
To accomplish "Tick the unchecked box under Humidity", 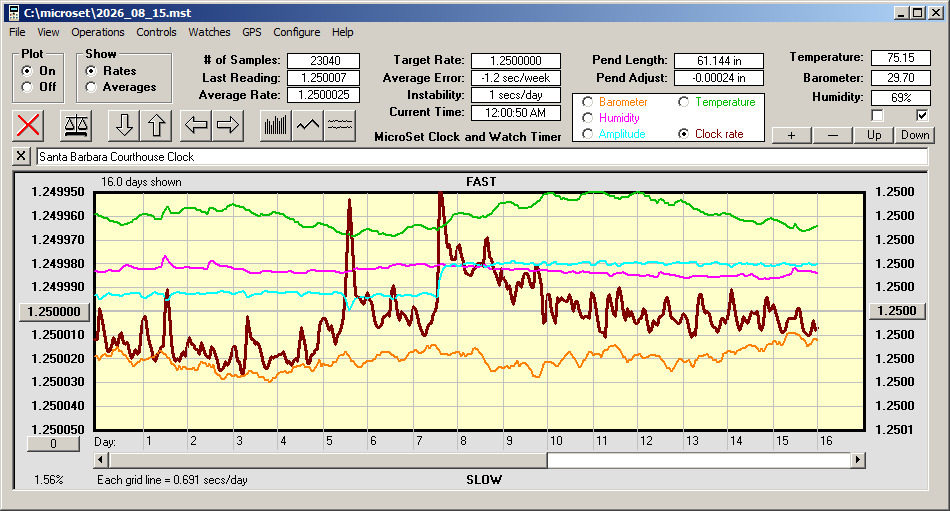I will [x=877, y=115].
